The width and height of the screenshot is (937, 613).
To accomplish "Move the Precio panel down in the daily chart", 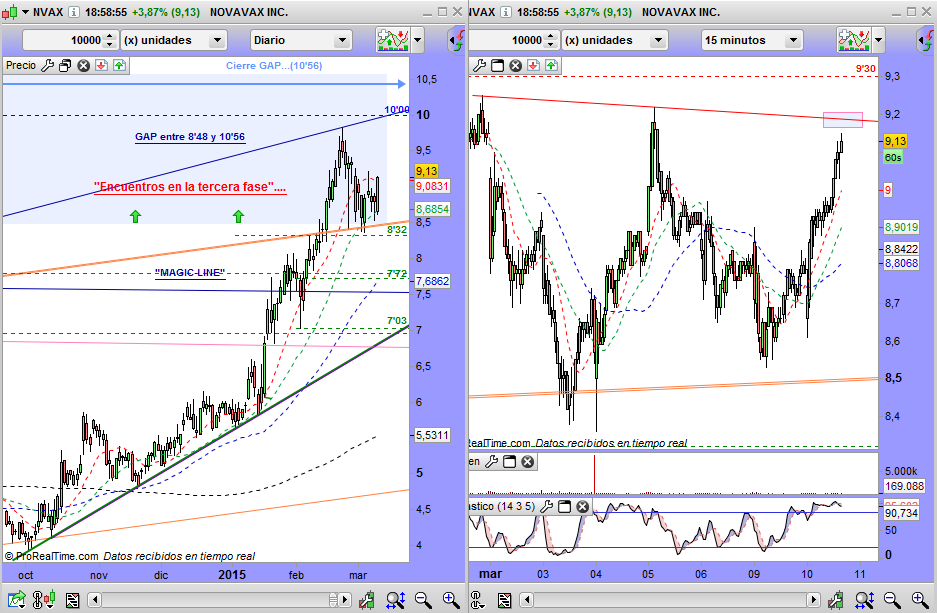I will 102,66.
